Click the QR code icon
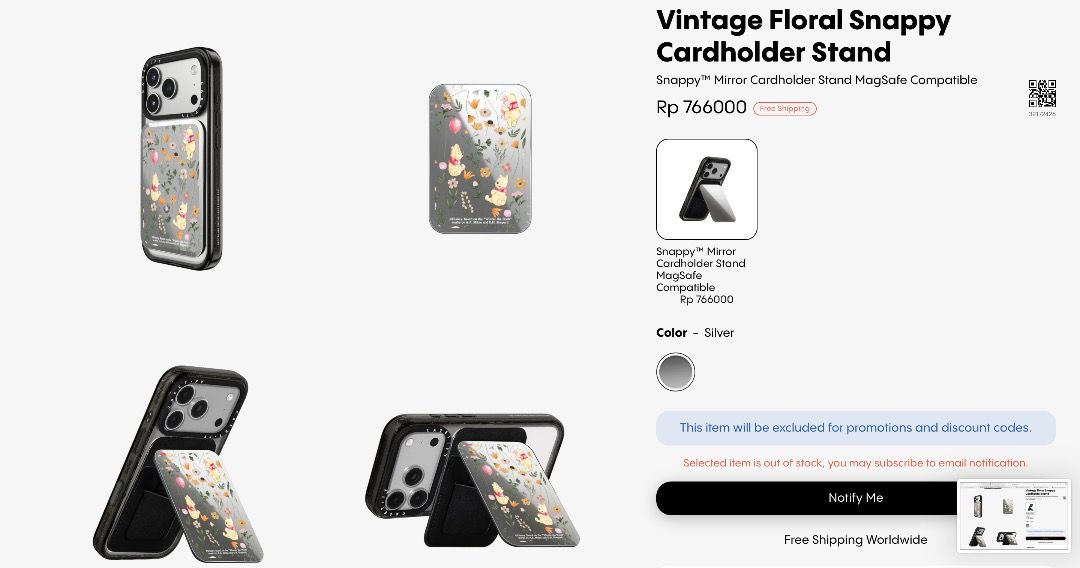The width and height of the screenshot is (1080, 568). (1042, 94)
